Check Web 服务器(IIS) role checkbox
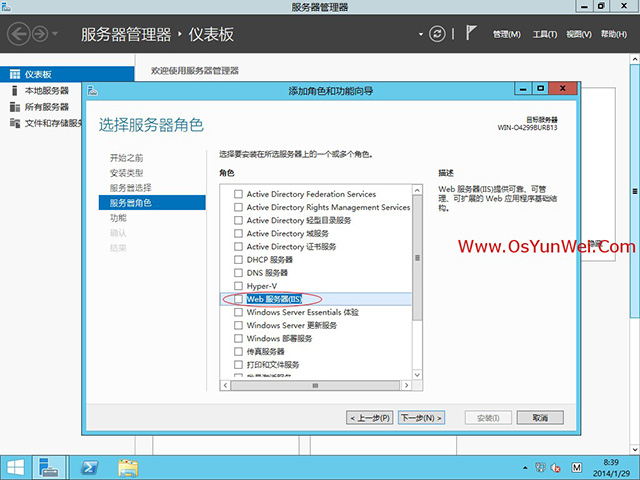 coord(238,299)
